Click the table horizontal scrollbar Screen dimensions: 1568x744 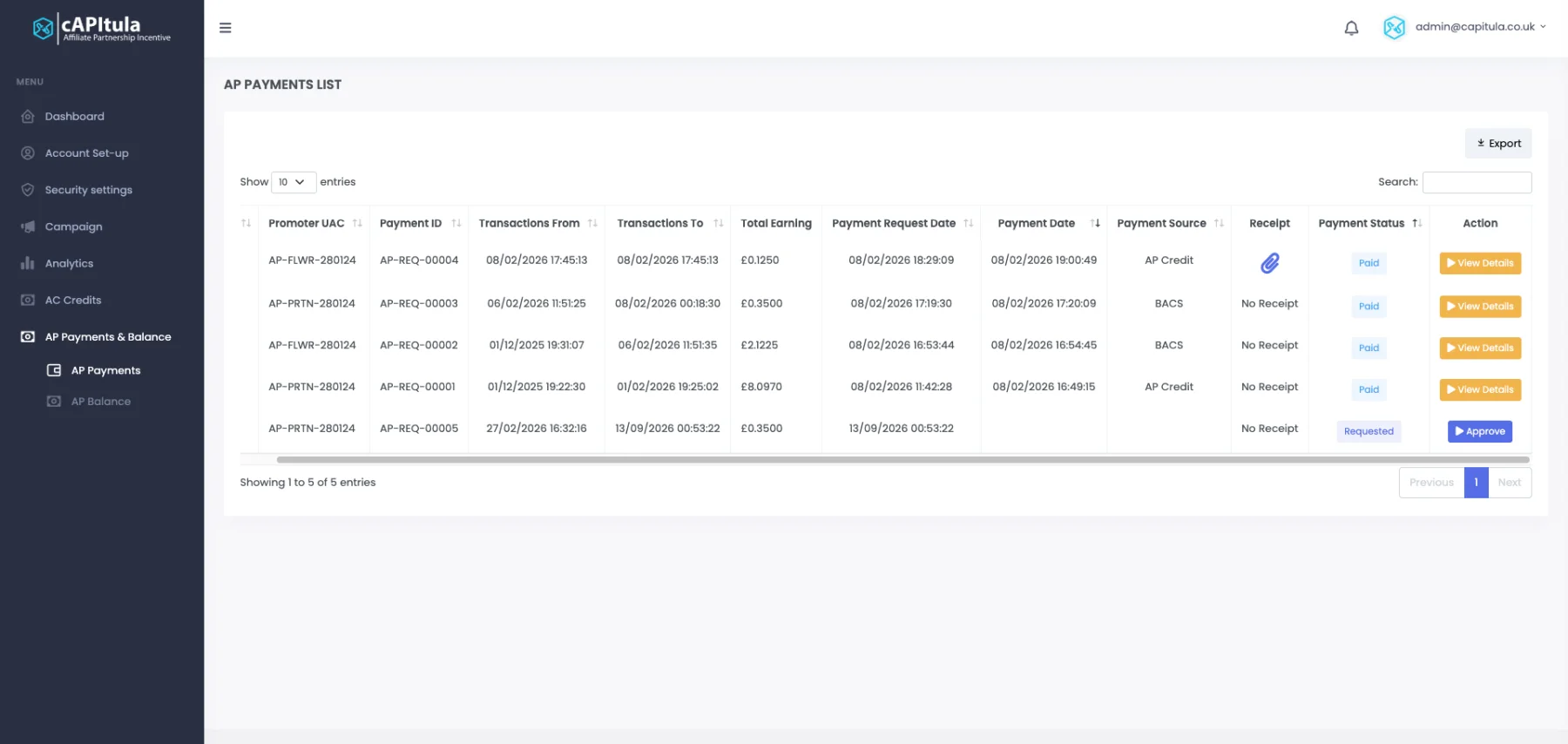click(903, 459)
